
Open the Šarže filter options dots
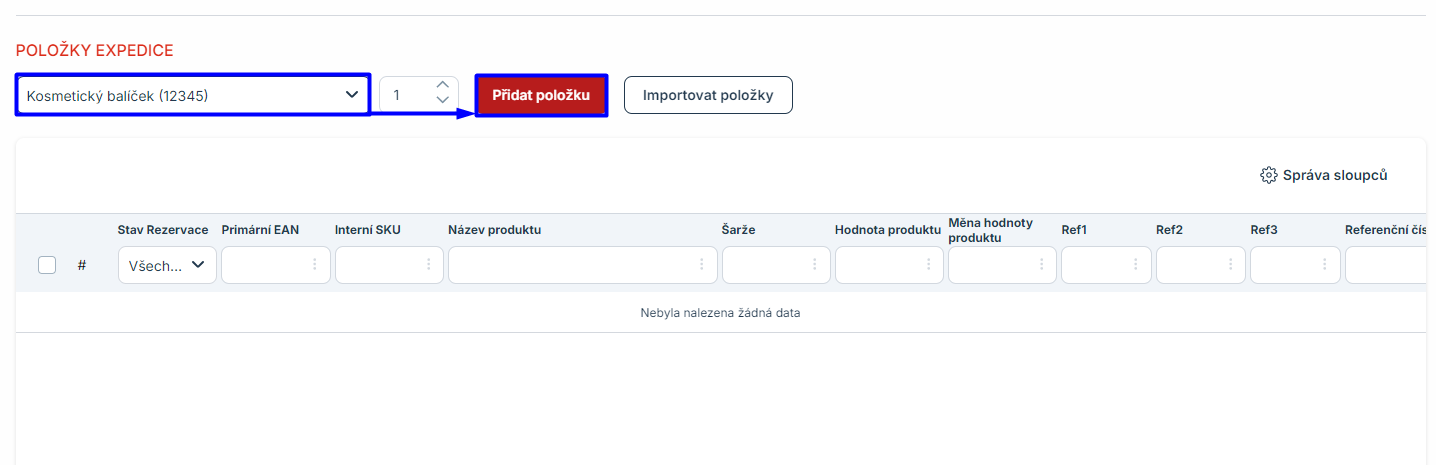[x=815, y=265]
